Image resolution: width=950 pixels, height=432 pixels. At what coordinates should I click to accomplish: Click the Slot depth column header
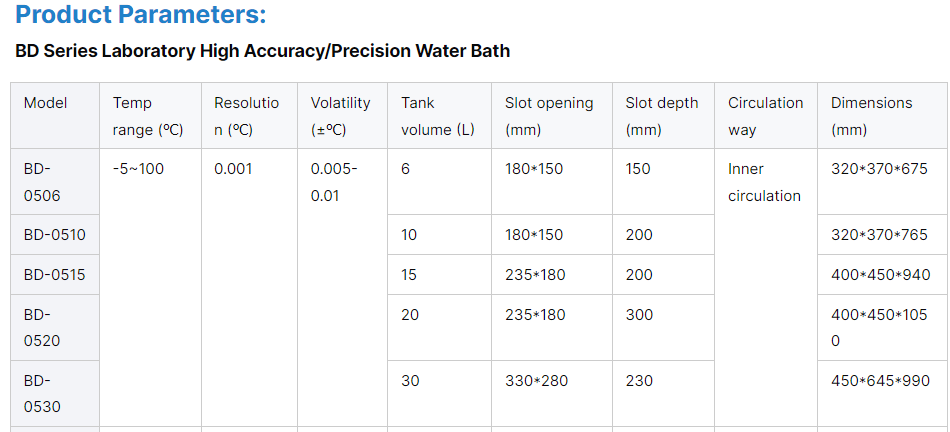click(662, 116)
